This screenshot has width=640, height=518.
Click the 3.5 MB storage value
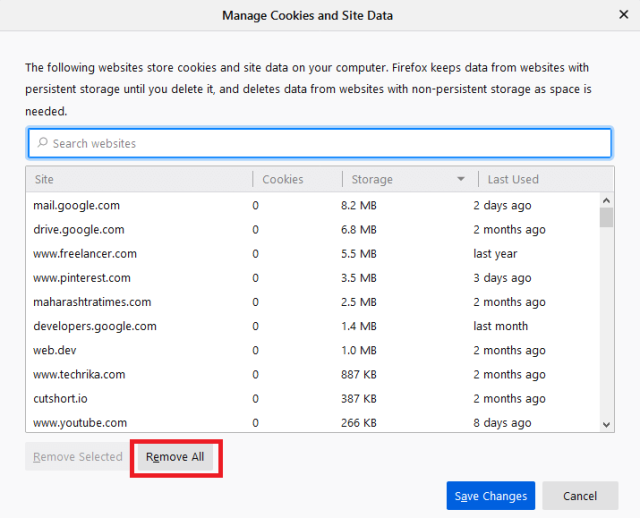click(x=359, y=278)
